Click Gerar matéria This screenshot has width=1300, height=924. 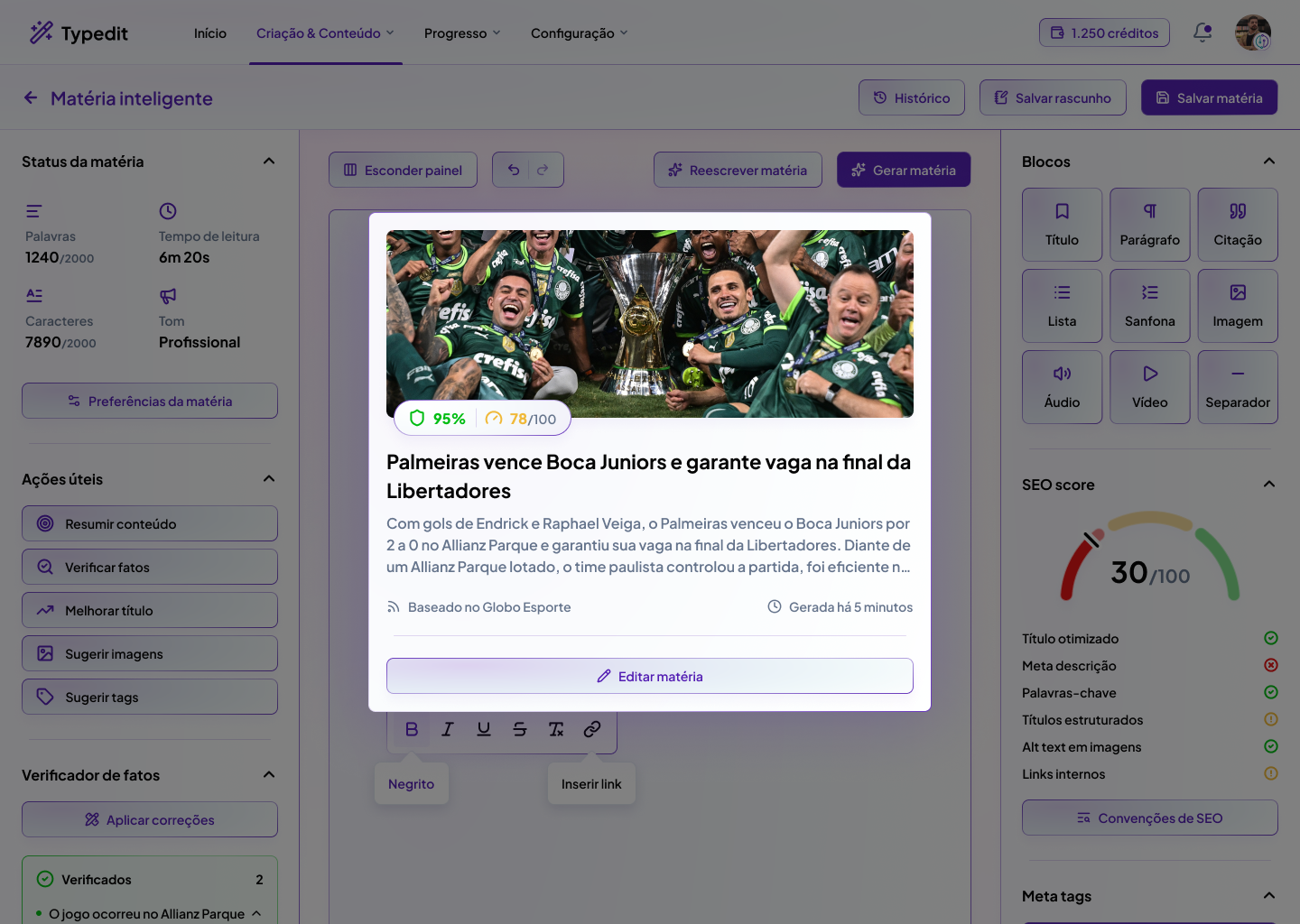(x=904, y=170)
